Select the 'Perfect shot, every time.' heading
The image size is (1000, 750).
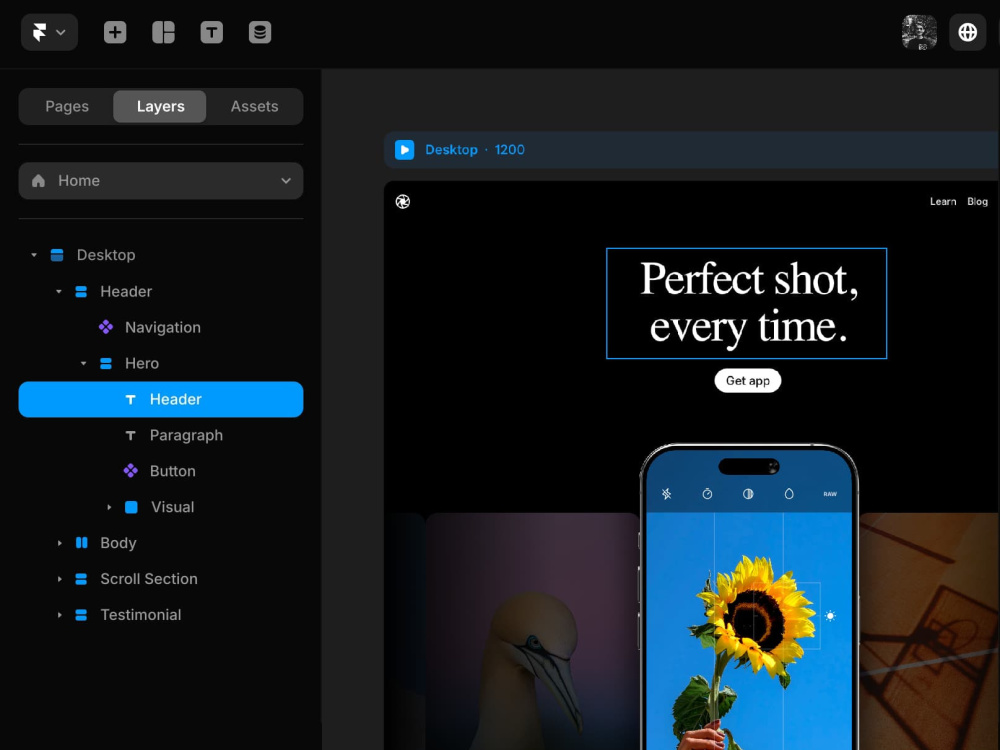tap(746, 303)
